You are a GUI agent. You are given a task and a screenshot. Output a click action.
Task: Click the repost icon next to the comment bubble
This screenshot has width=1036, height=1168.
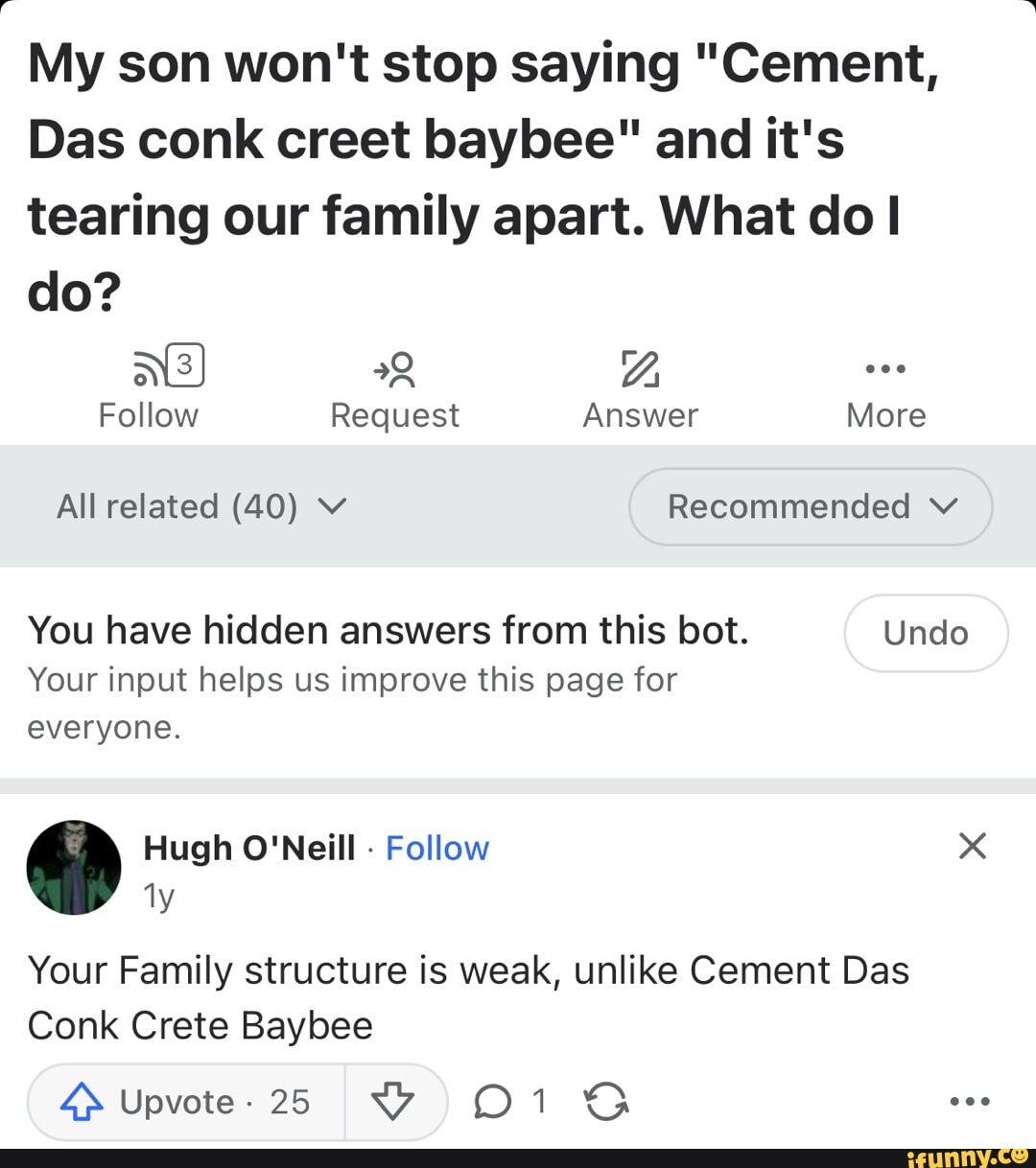[x=607, y=1101]
